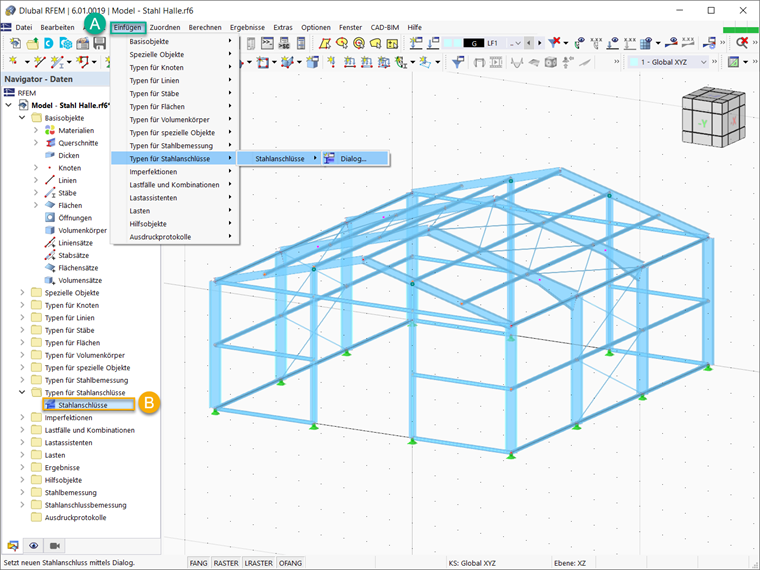Screen dimensions: 760x570
Task: Click the new solid tool icon
Action: [312, 62]
